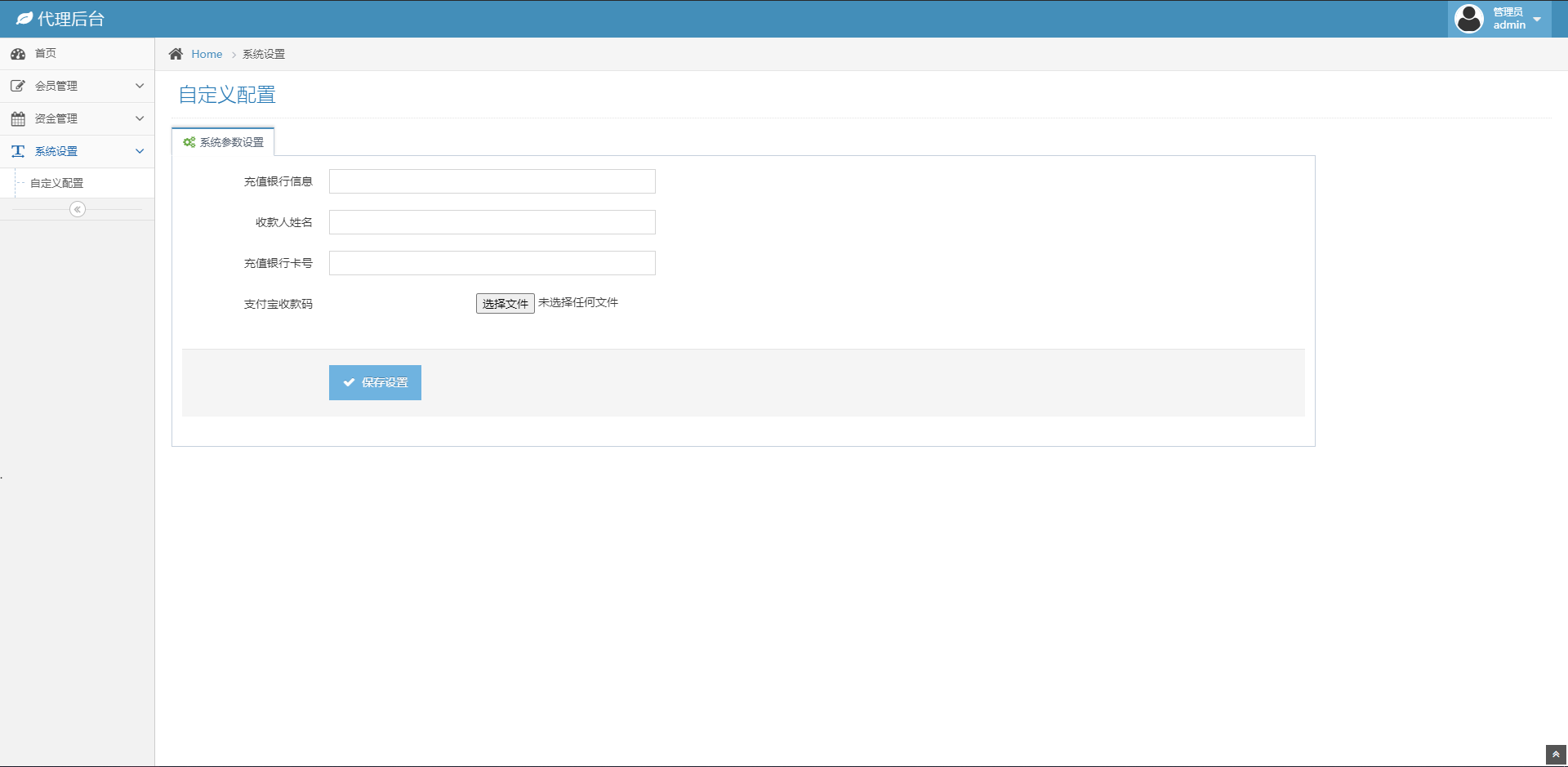Viewport: 1568px width, 767px height.
Task: Expand the 资金管理 menu chevron
Action: tap(140, 118)
